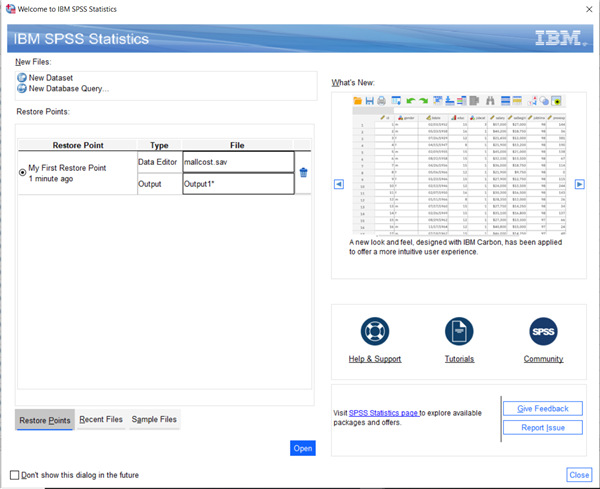Select My First Restore Point radio button
Image resolution: width=600 pixels, height=489 pixels.
tap(24, 172)
